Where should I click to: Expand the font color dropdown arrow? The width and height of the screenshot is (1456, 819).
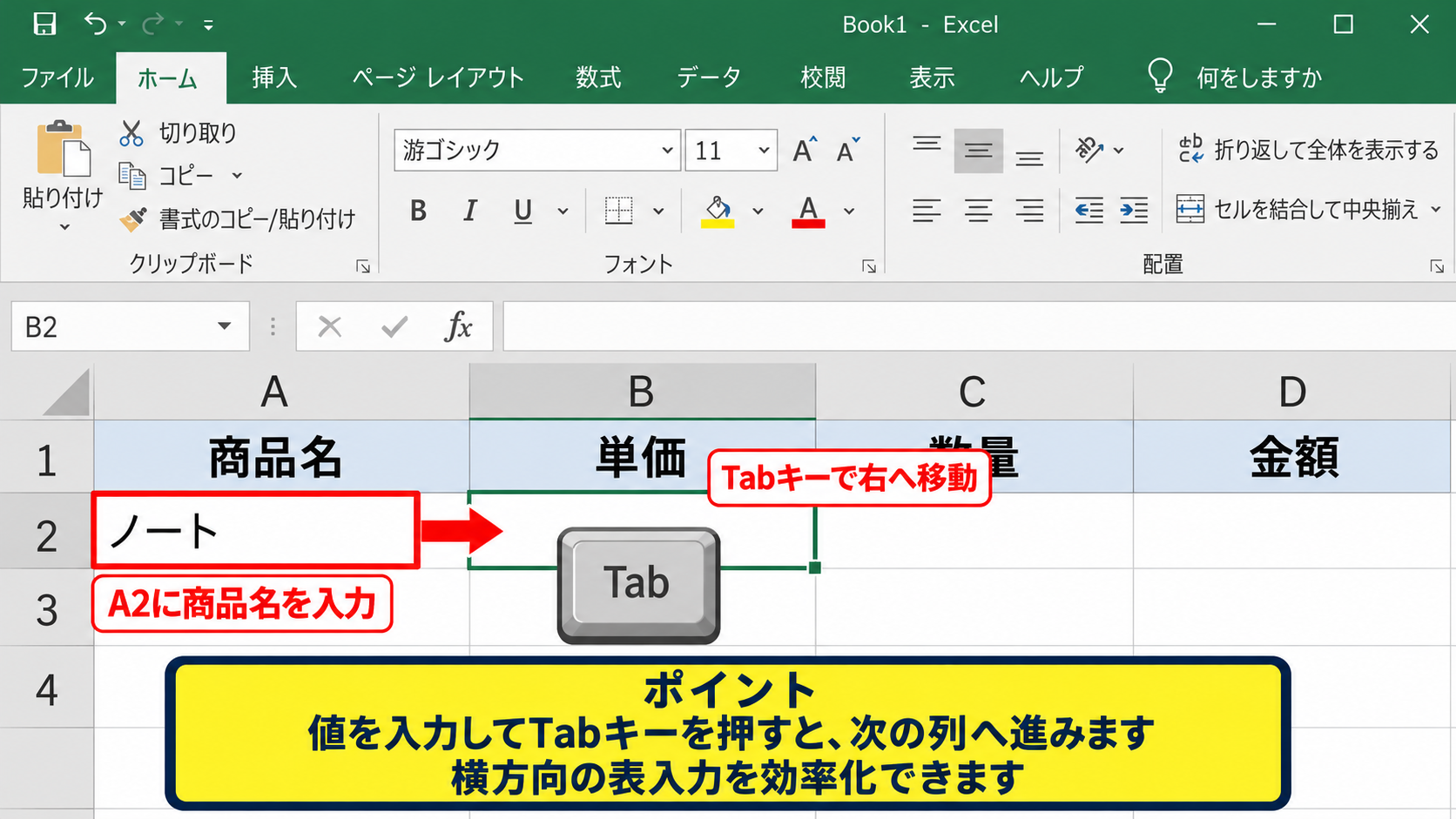(849, 211)
